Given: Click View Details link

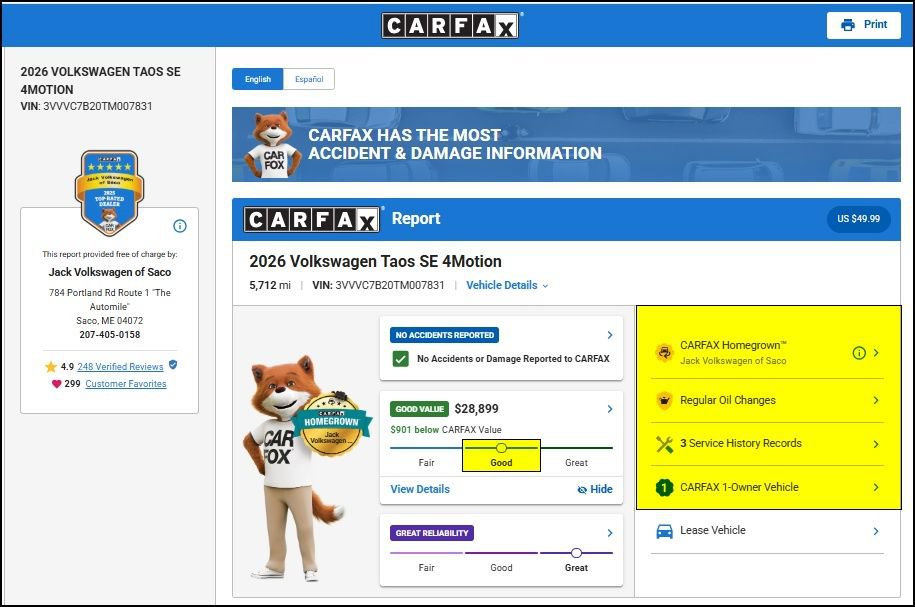Looking at the screenshot, I should tap(420, 489).
